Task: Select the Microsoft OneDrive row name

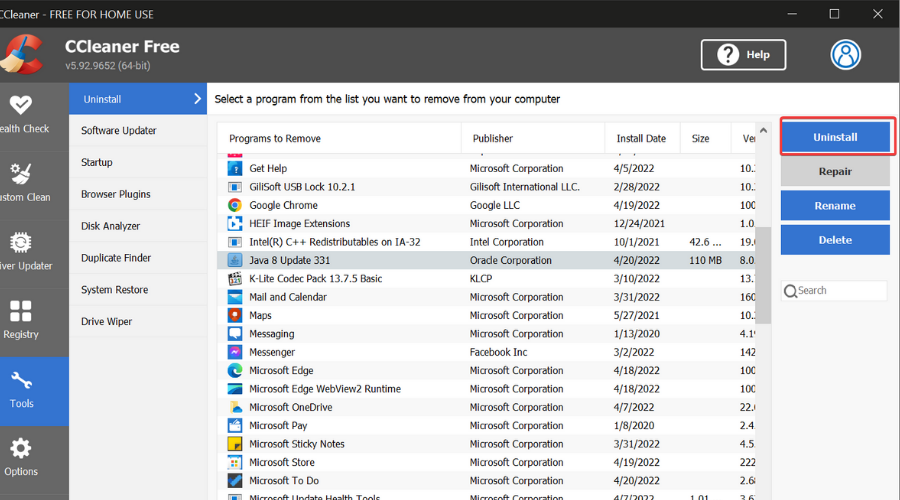Action: coord(290,407)
